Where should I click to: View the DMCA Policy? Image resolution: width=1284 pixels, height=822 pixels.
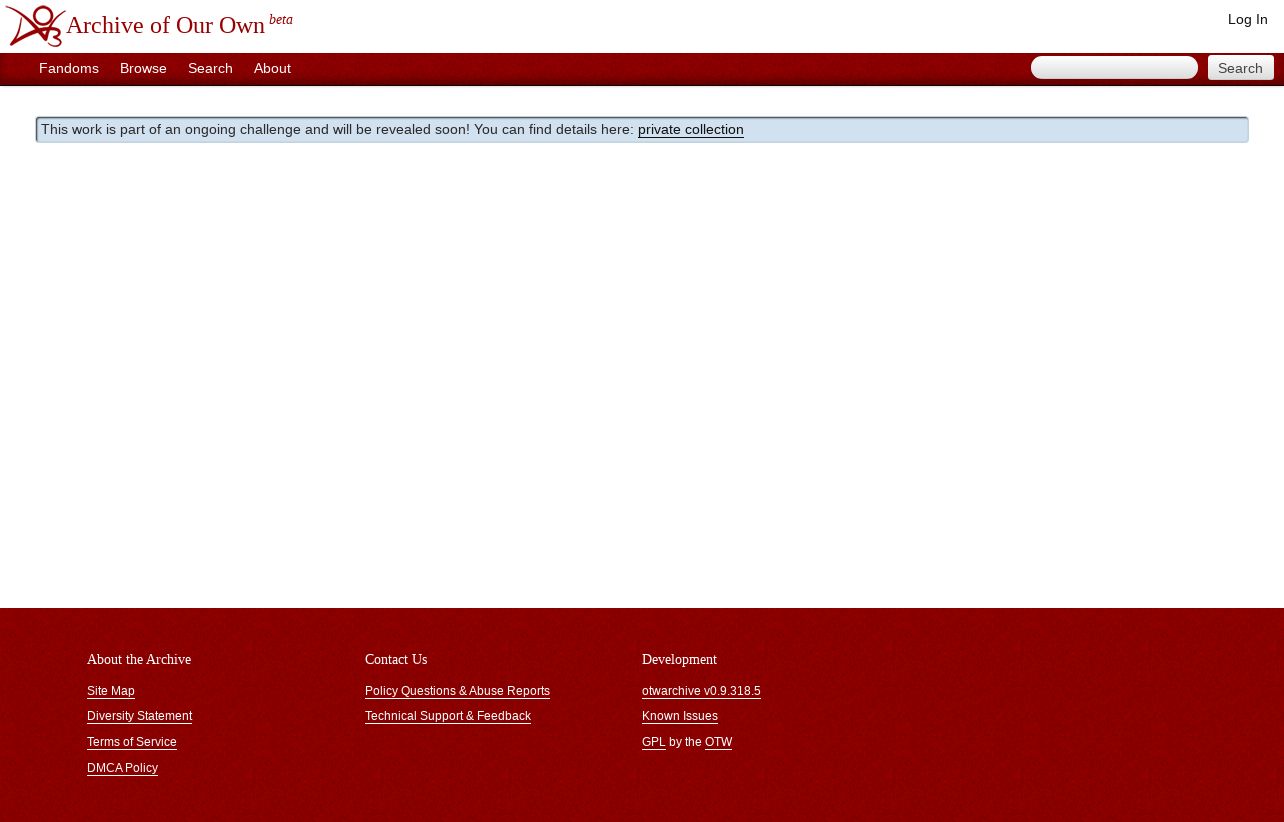[122, 768]
